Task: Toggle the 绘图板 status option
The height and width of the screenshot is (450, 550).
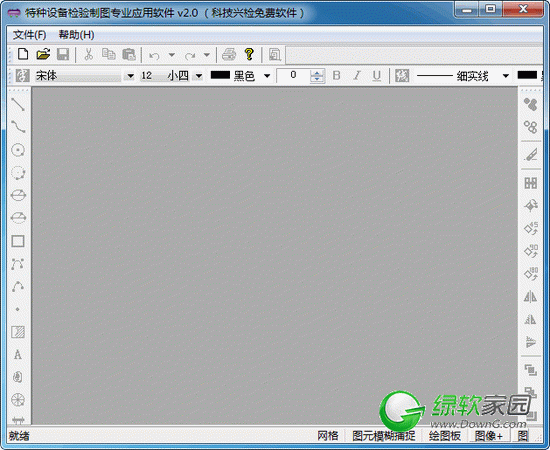Action: coord(444,436)
